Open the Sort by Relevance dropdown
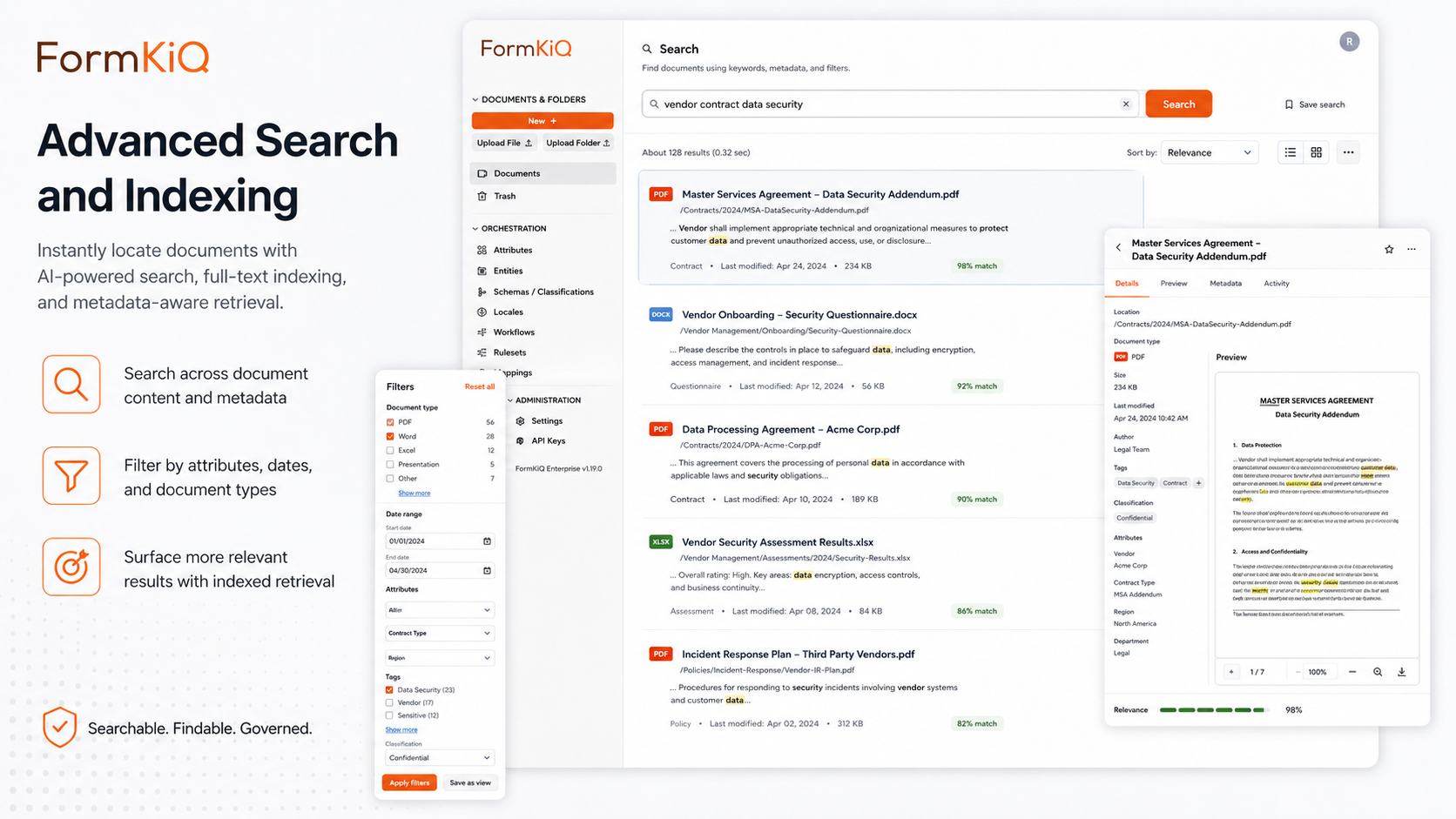This screenshot has width=1456, height=819. tap(1210, 152)
